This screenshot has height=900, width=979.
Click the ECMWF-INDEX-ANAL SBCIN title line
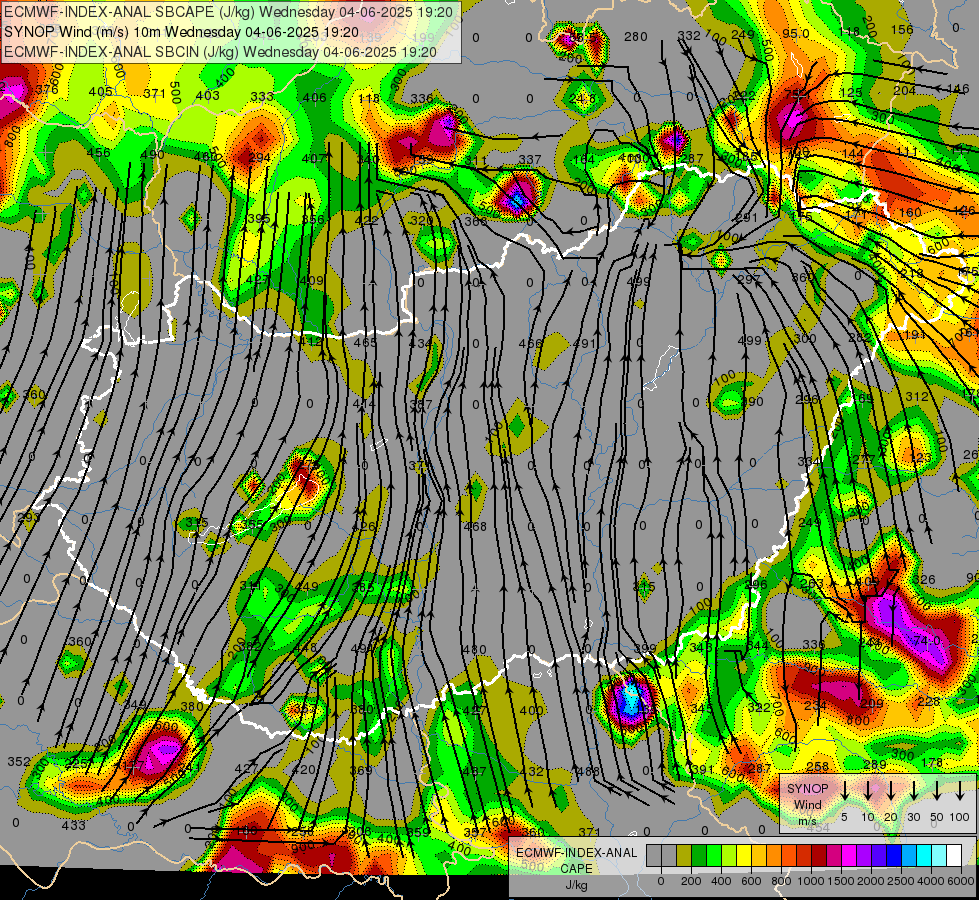[x=220, y=52]
